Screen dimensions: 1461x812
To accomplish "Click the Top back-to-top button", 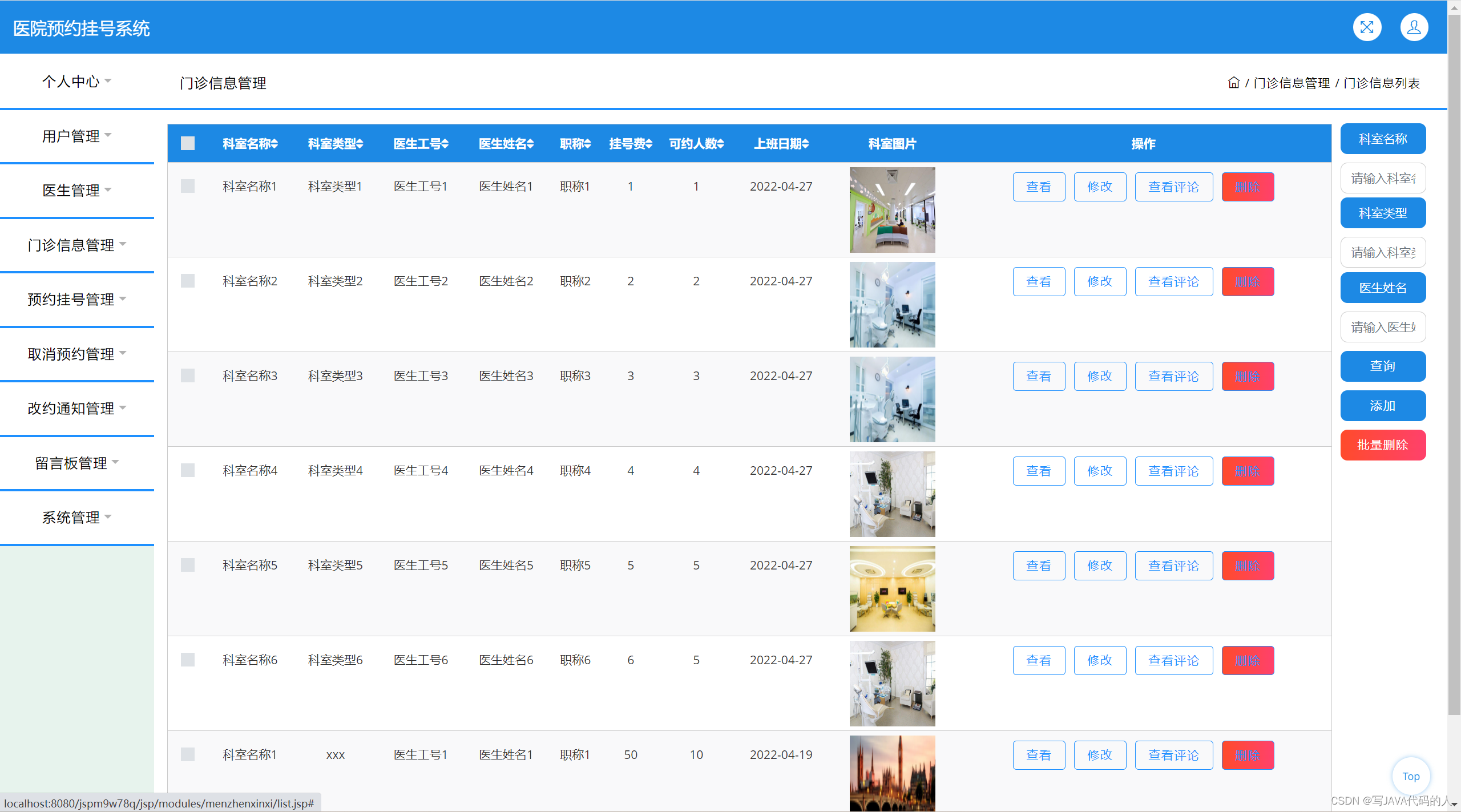I will coord(1411,776).
